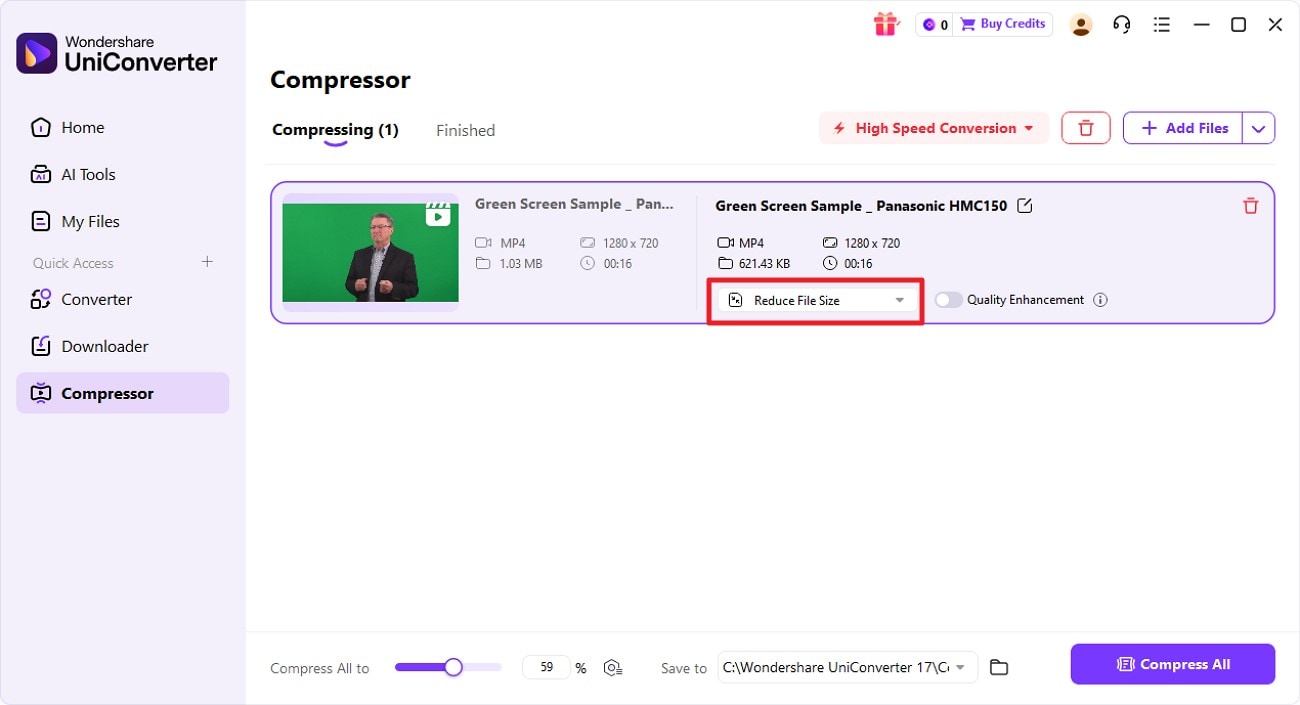Open customer support via headset icon
Viewport: 1300px width, 705px height.
tap(1121, 23)
